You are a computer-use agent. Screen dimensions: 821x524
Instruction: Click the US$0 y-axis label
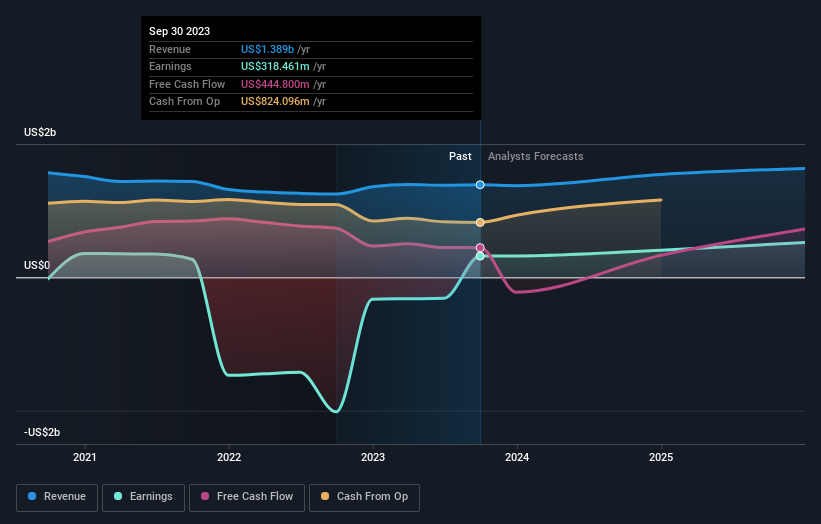[x=37, y=265]
